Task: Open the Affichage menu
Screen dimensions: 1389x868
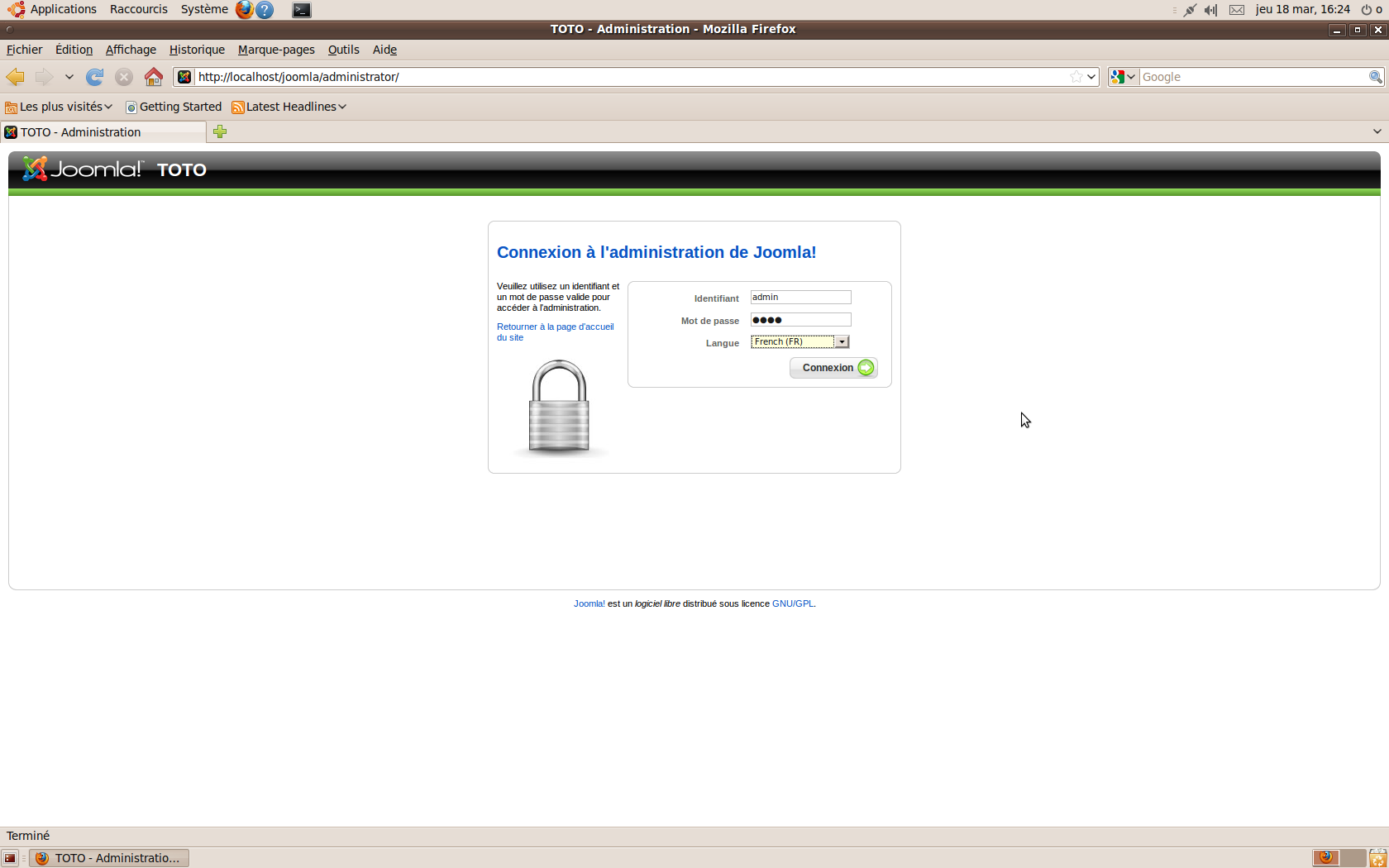Action: (x=131, y=50)
